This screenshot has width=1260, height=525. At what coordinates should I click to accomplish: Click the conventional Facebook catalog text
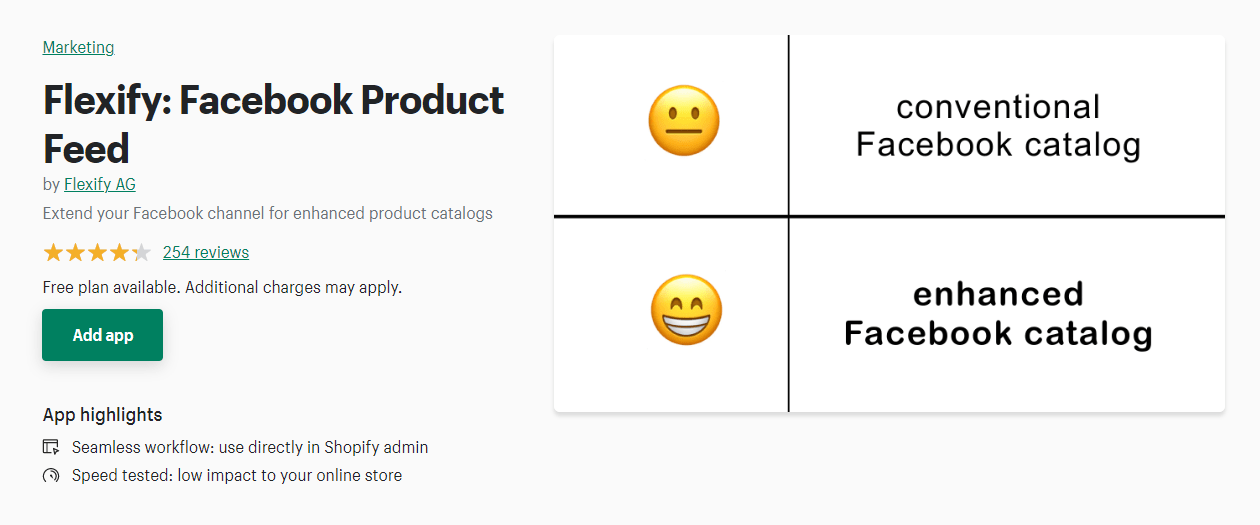point(998,126)
